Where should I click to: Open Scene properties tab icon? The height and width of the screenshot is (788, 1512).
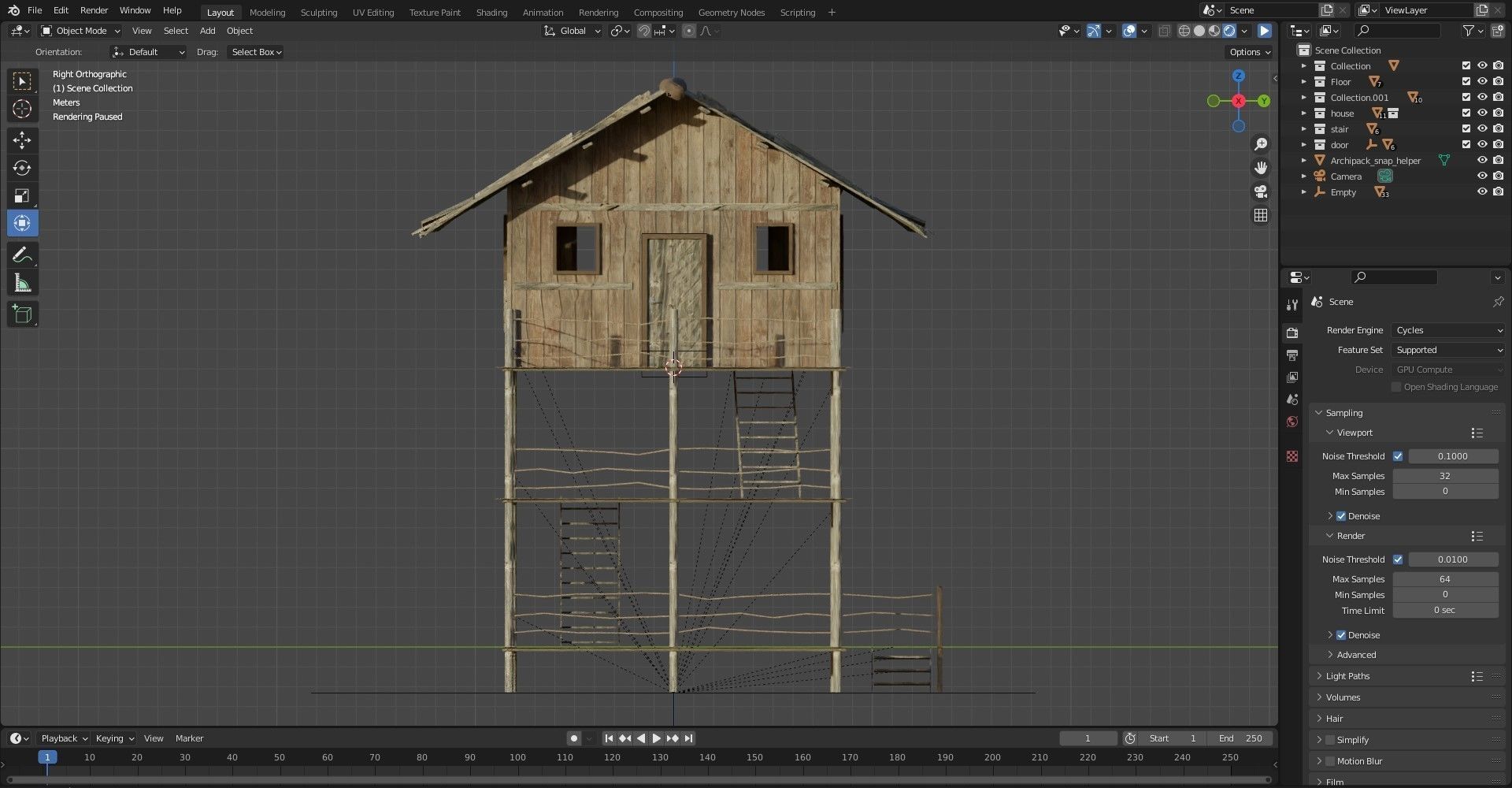coord(1291,400)
